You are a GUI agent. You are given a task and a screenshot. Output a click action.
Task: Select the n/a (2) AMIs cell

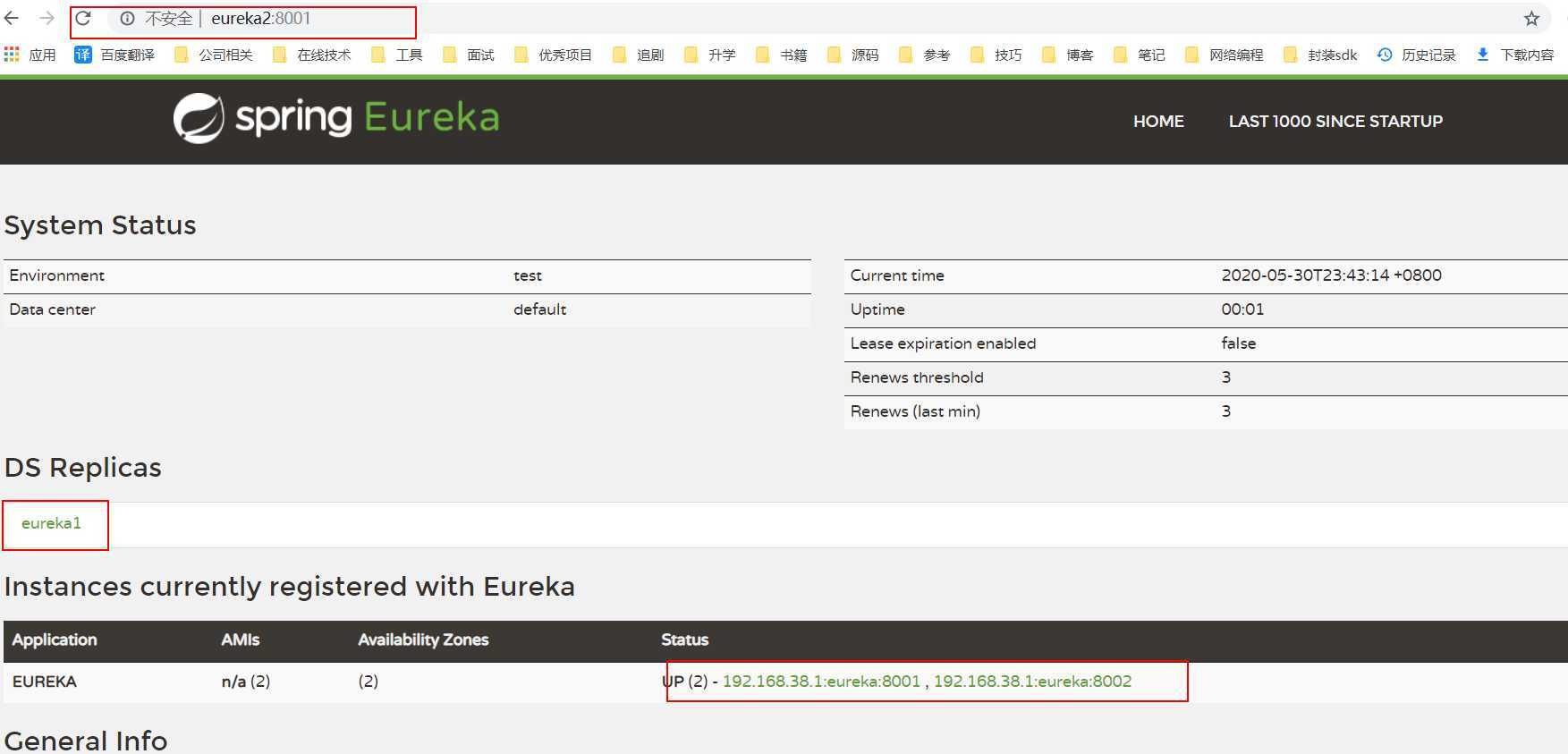[246, 682]
